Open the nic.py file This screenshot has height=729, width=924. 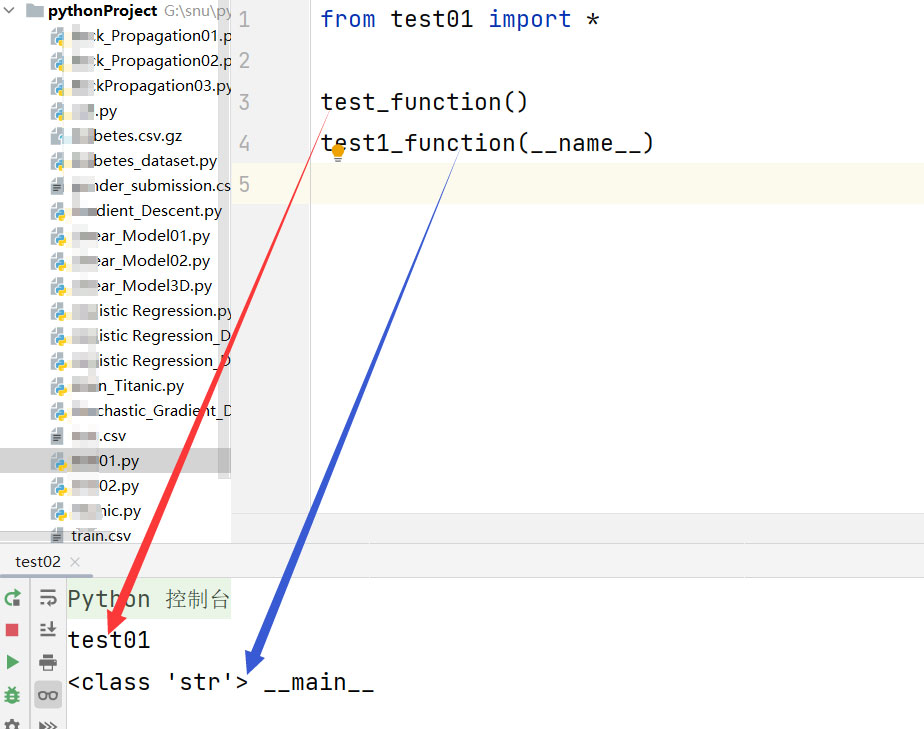click(97, 511)
